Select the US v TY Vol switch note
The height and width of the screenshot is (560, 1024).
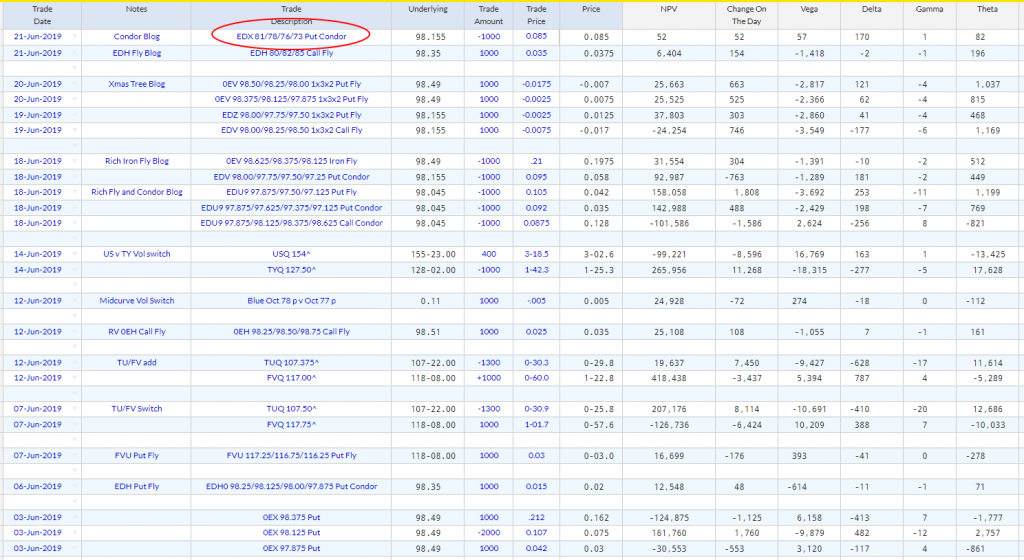136,254
